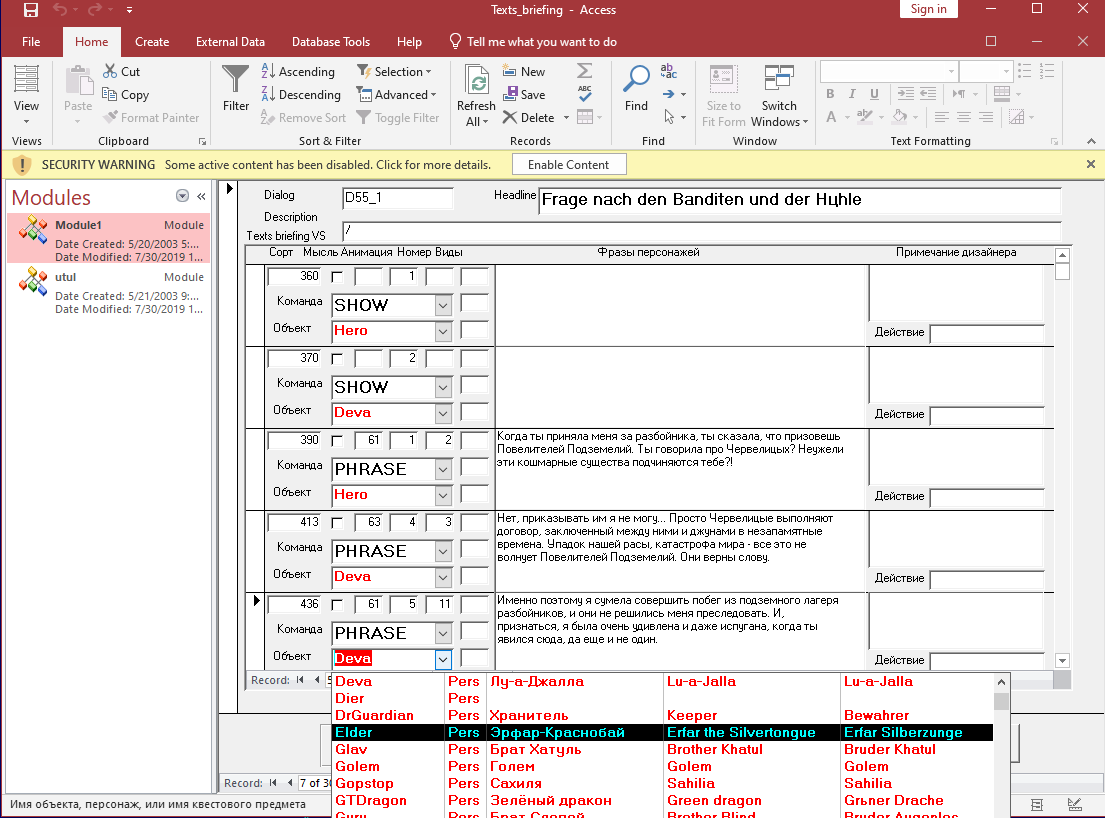Click the Enable Content button

coord(568,165)
